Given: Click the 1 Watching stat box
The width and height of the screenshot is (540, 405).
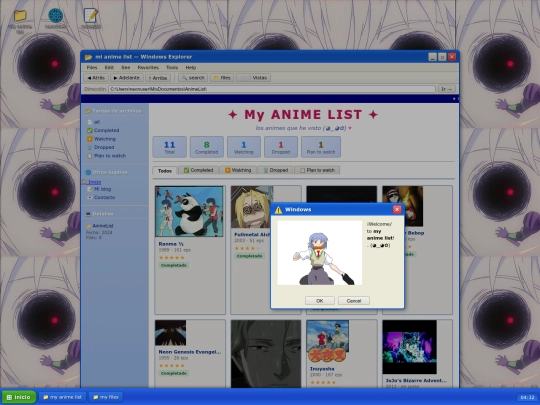Looking at the screenshot, I should [x=244, y=147].
